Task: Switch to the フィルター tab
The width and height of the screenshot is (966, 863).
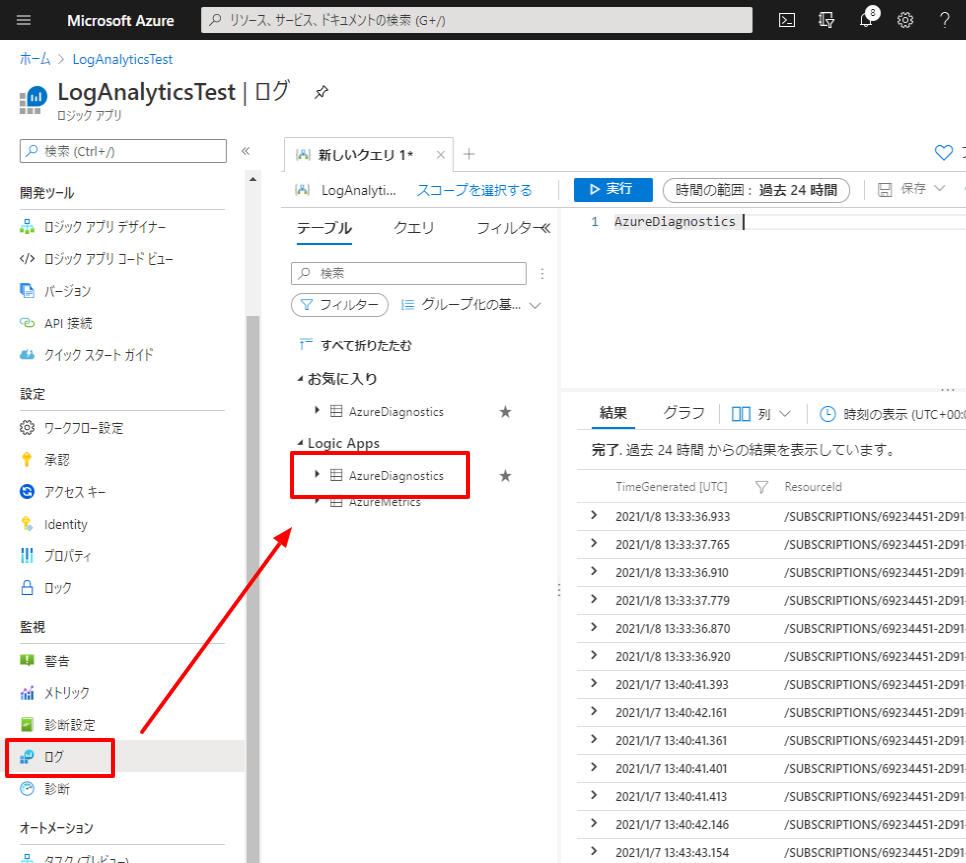Action: [508, 228]
